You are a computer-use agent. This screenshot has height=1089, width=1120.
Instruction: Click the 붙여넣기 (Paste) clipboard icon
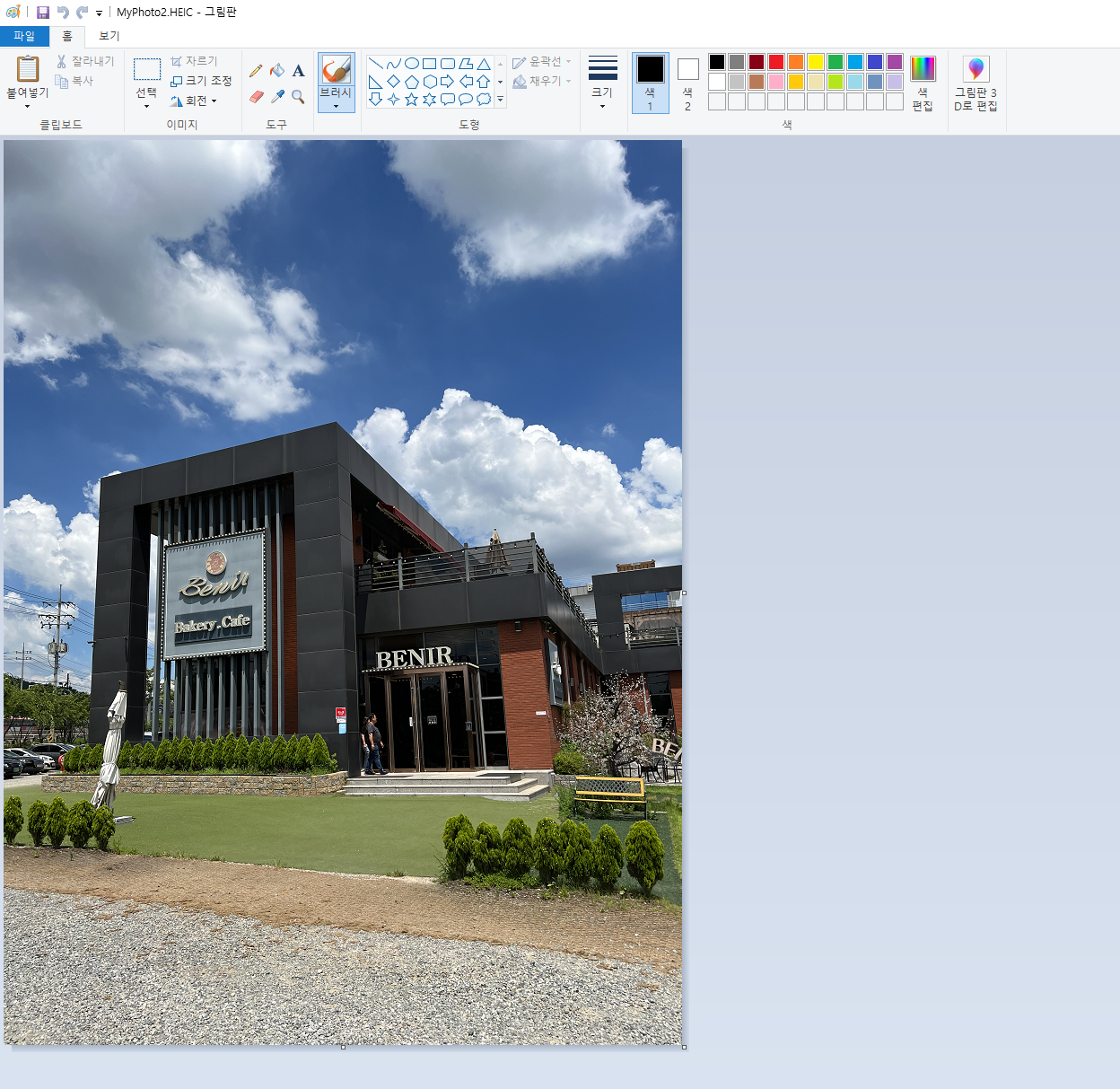click(x=28, y=70)
